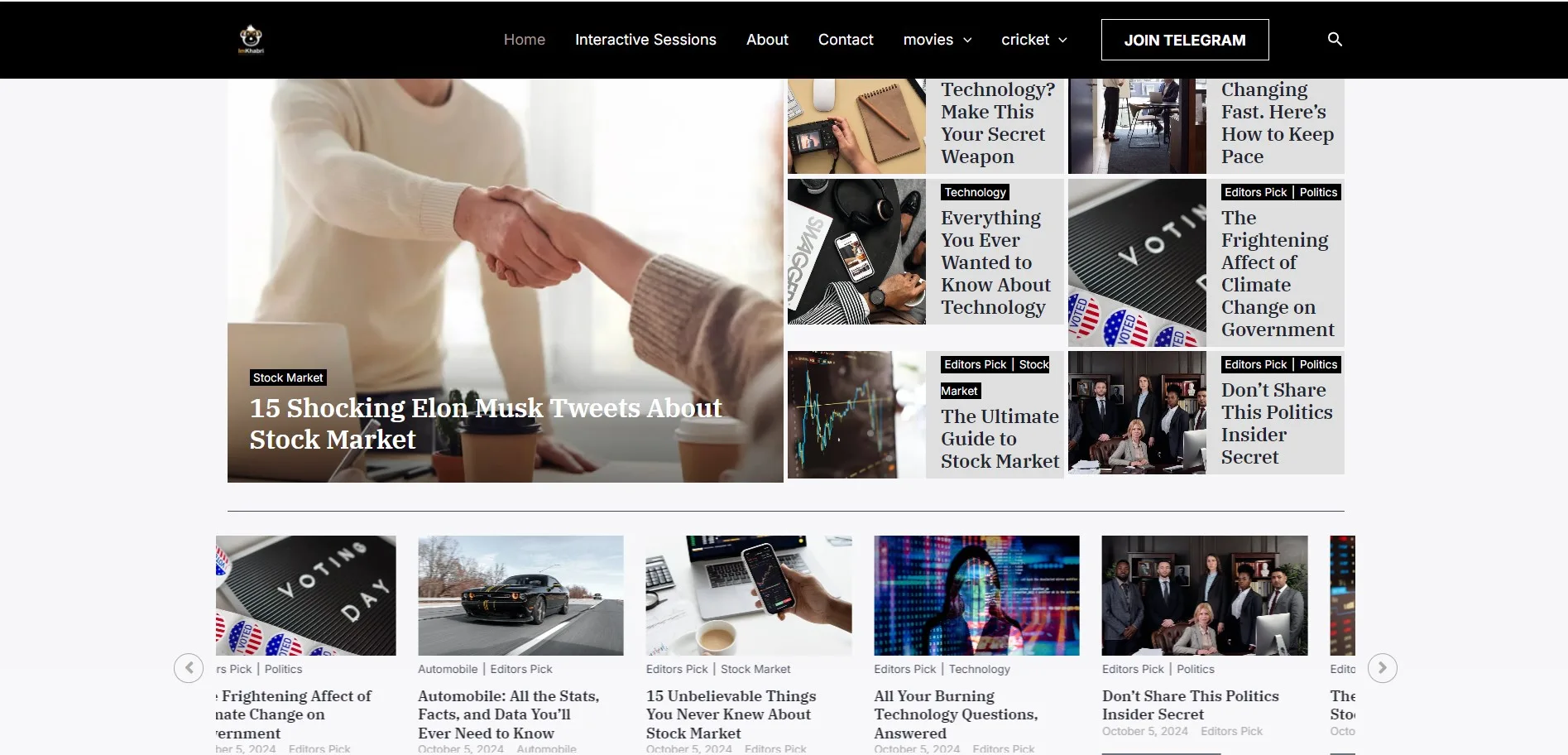Expand the movies dropdown menu
Image resolution: width=1568 pixels, height=755 pixels.
pos(937,40)
